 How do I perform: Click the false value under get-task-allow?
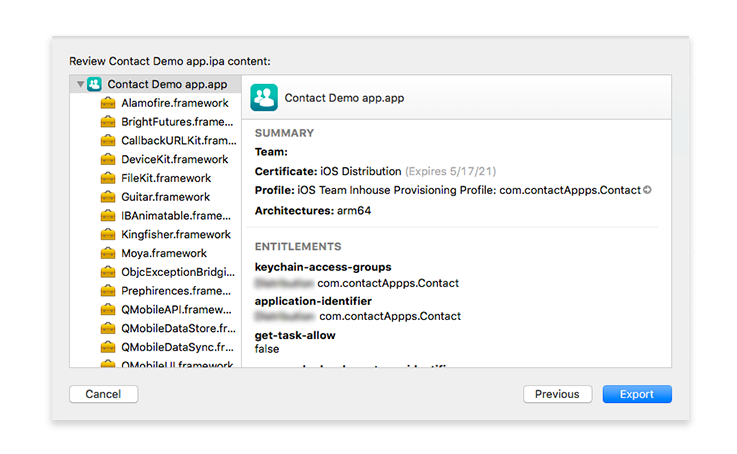click(267, 349)
